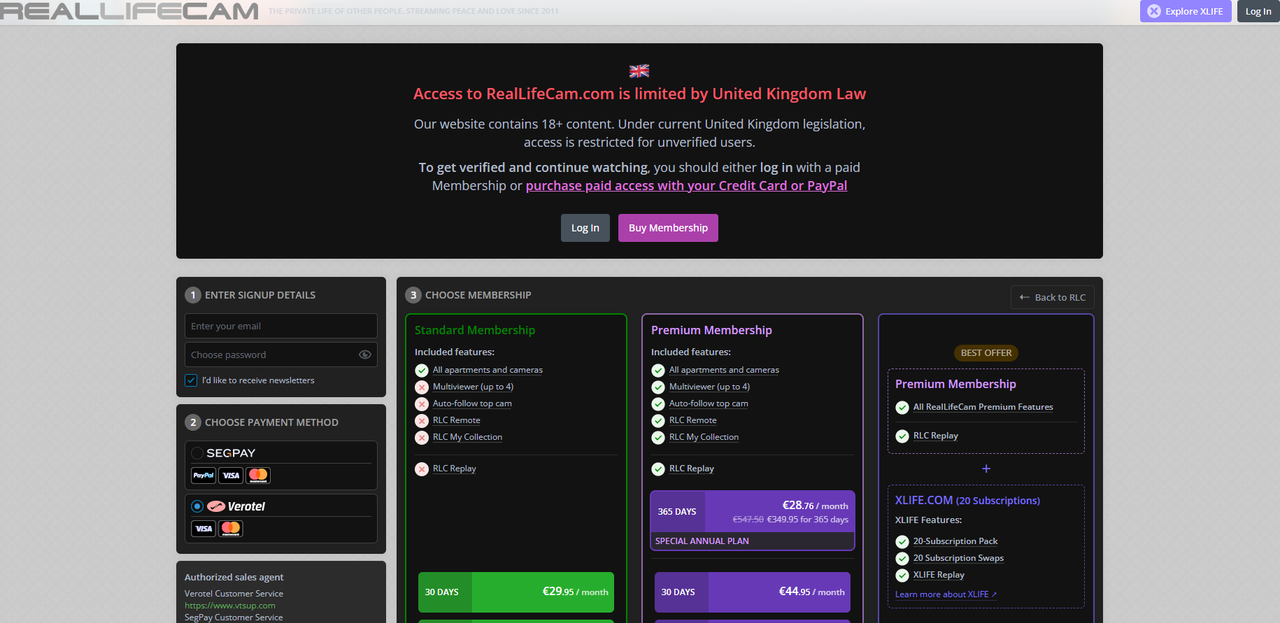1280x623 pixels.
Task: Click the BEST OFFER badge
Action: tap(986, 353)
